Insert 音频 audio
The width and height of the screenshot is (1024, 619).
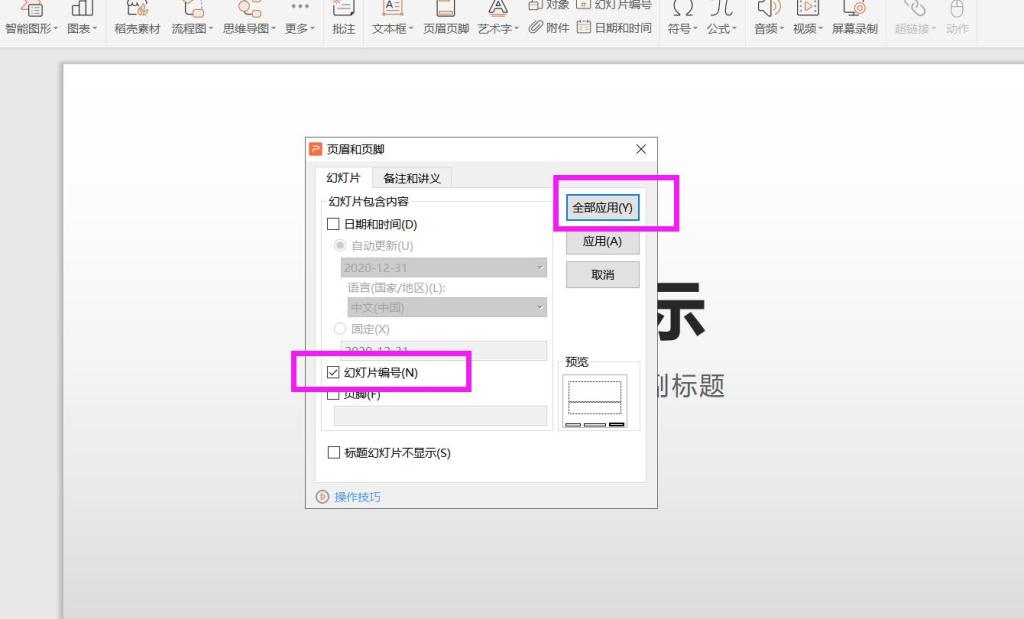pyautogui.click(x=769, y=18)
